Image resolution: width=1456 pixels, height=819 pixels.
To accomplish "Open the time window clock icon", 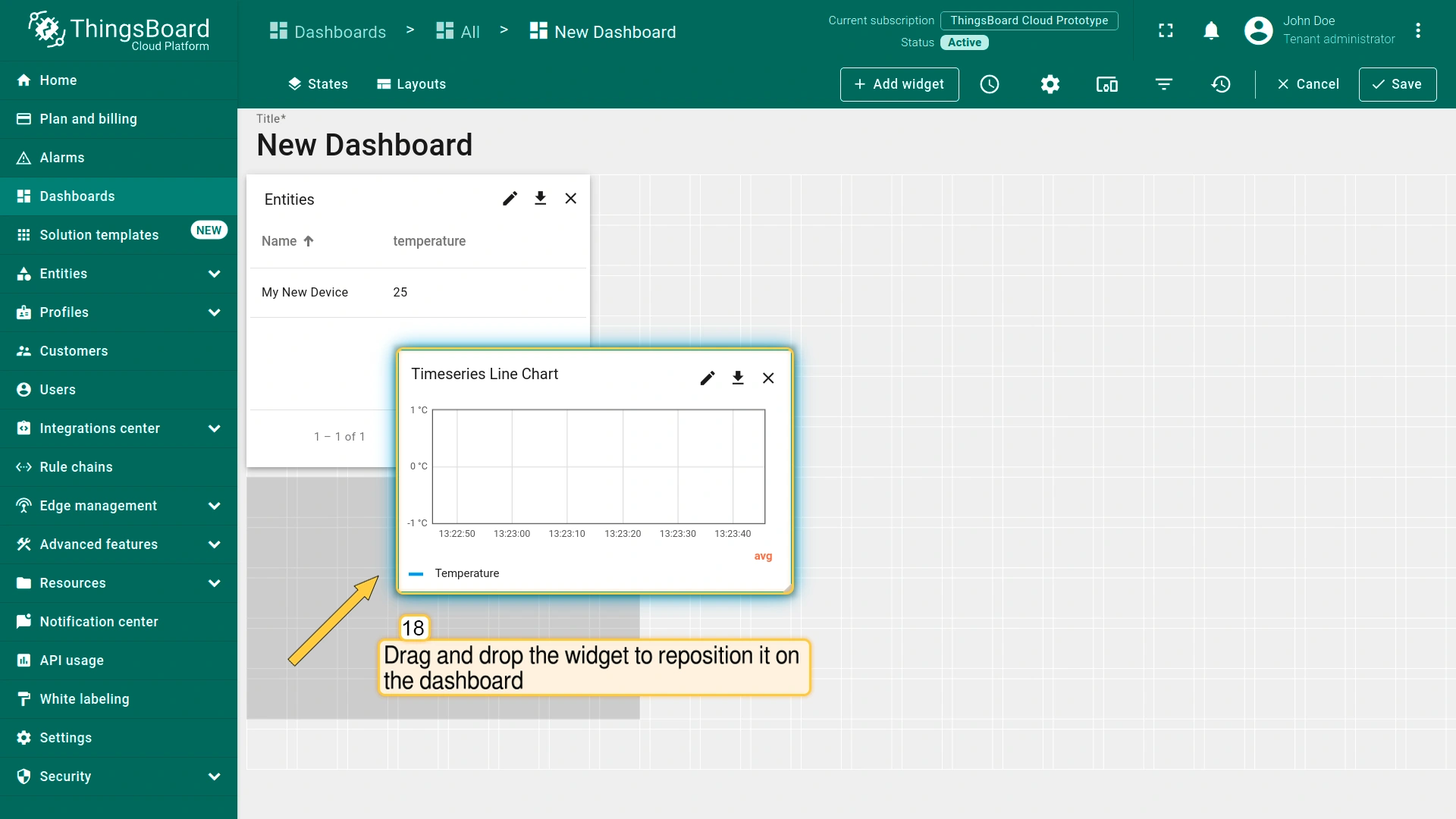I will pyautogui.click(x=990, y=84).
